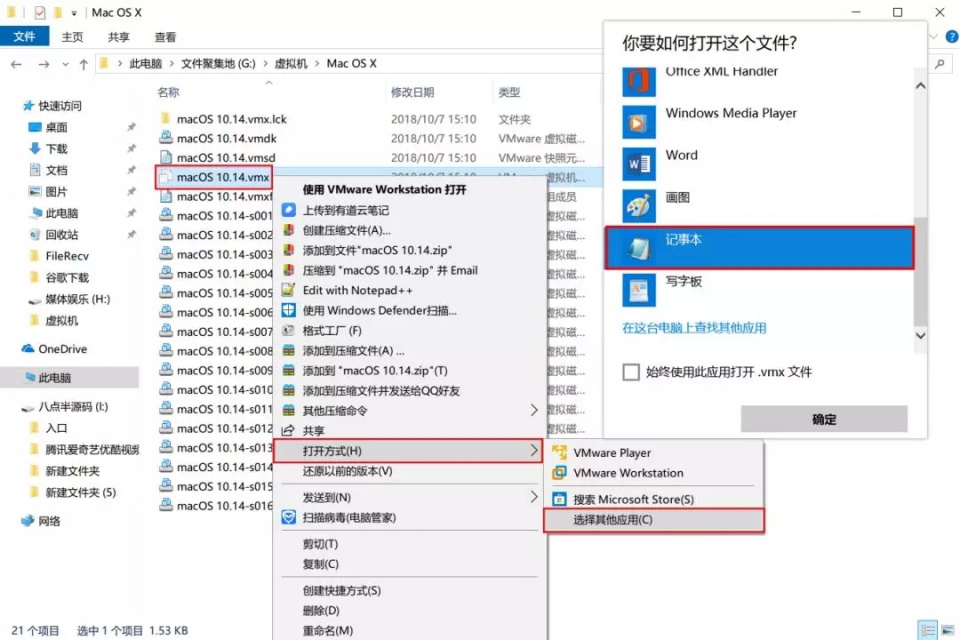Click '此电脑' in the address bar path

[x=146, y=64]
